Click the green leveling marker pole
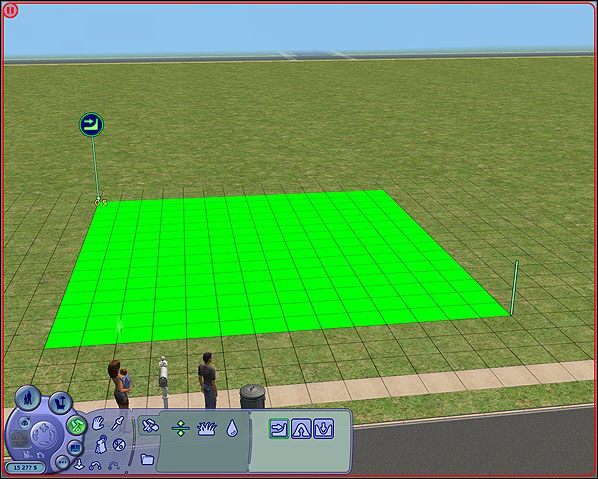 pos(514,288)
